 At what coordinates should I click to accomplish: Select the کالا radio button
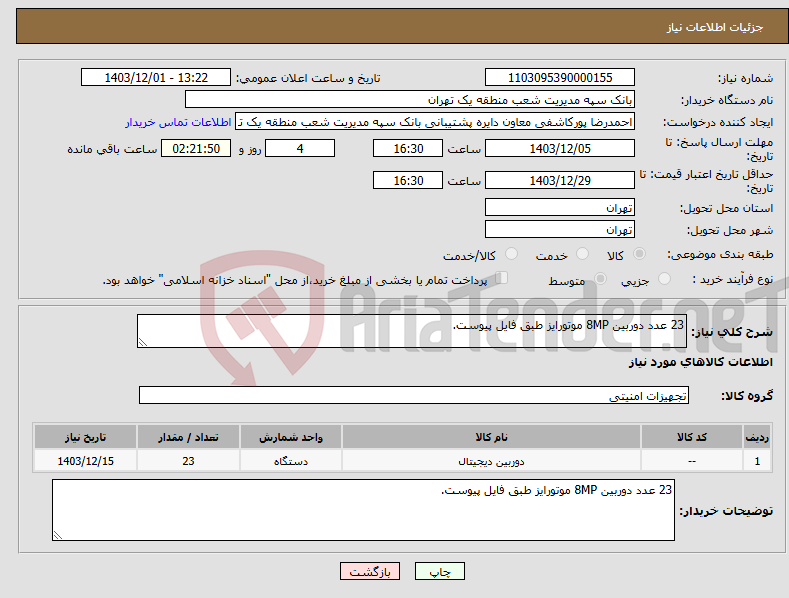pos(639,254)
